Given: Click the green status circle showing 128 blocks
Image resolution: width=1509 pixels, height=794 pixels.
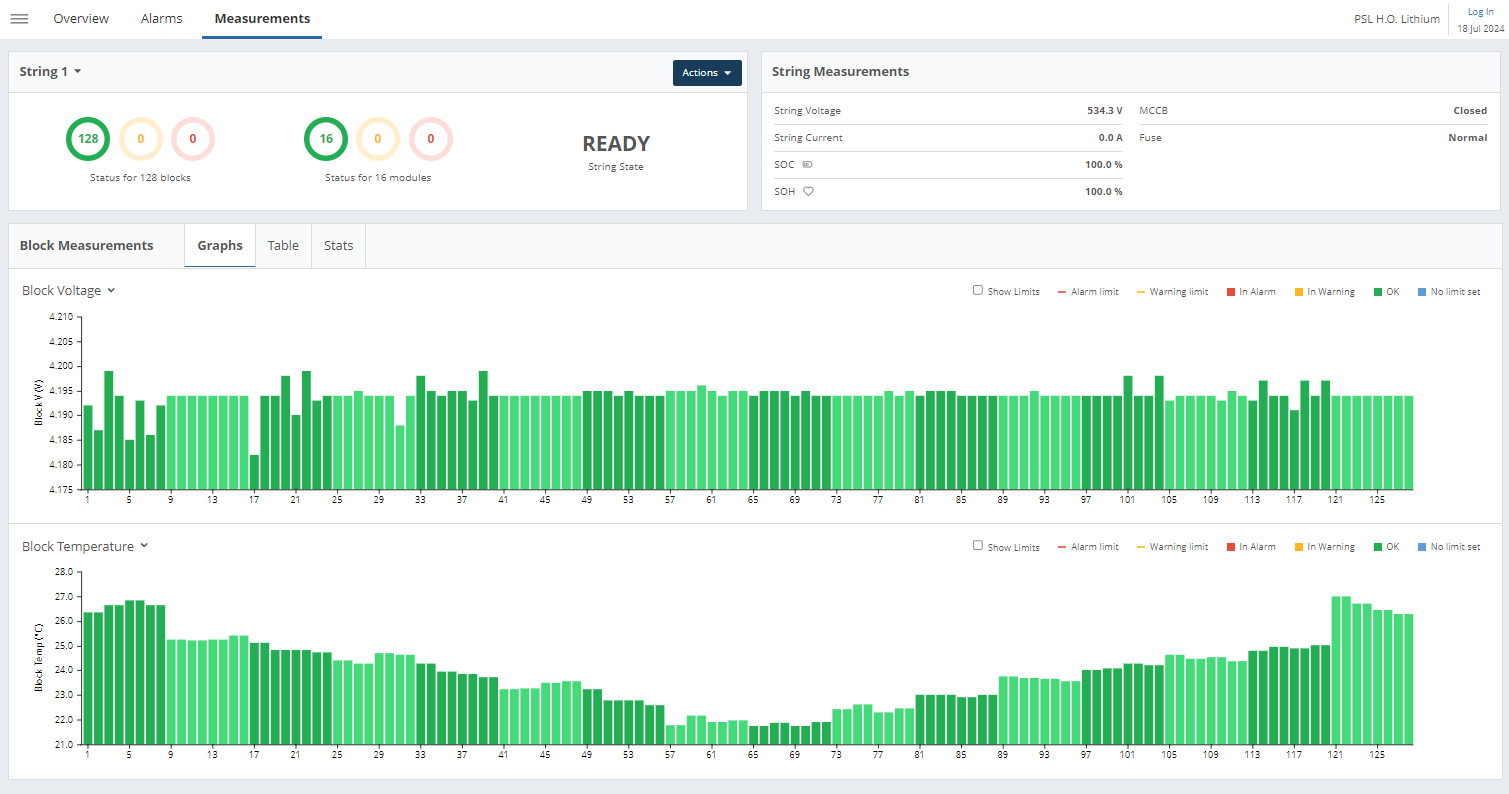Looking at the screenshot, I should [x=87, y=139].
